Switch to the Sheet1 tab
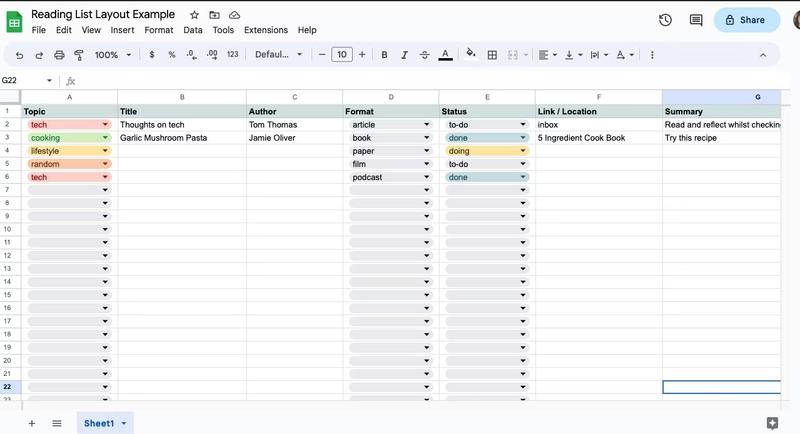 (105, 423)
